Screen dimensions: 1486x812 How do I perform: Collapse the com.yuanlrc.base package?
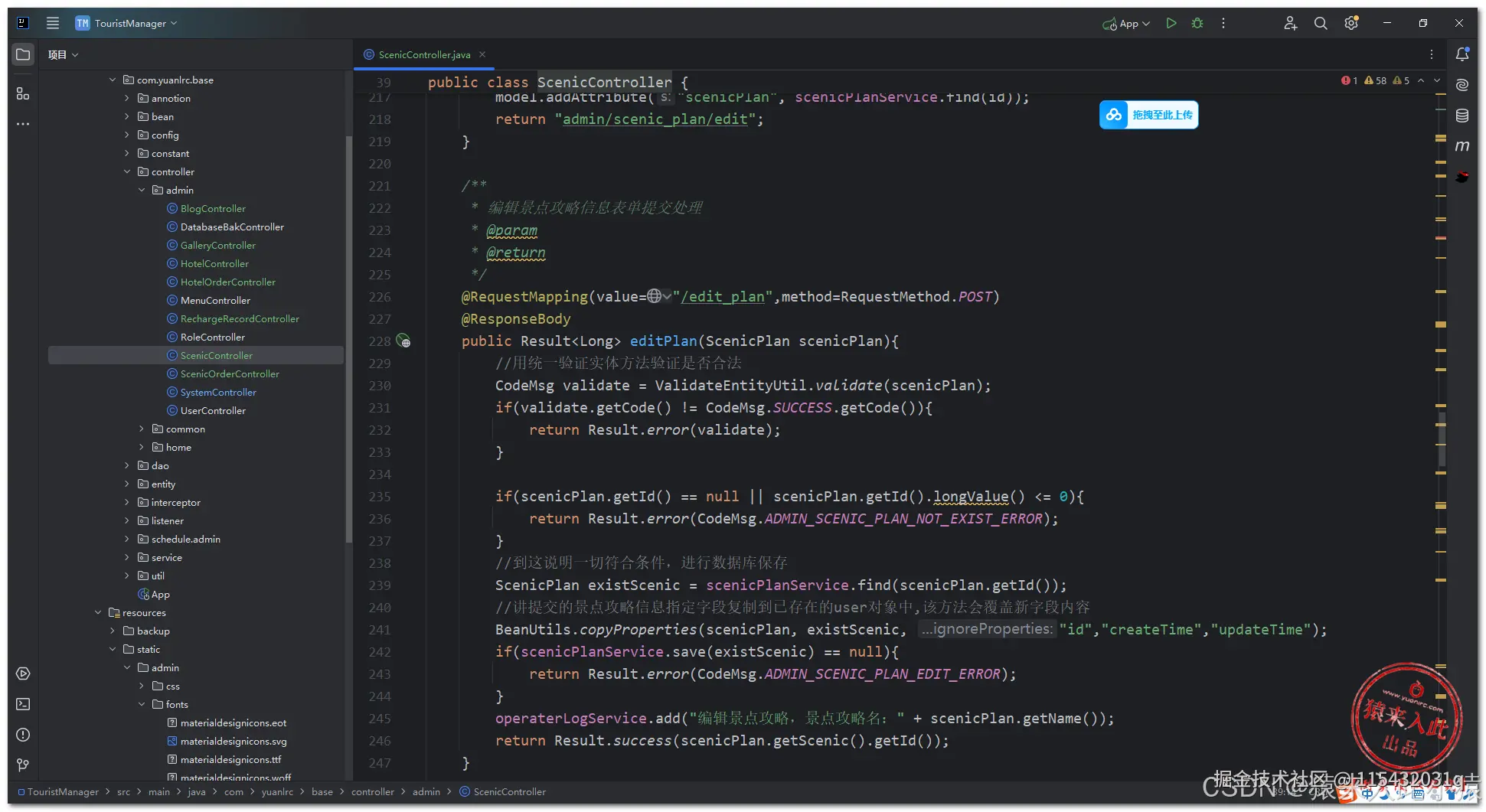[113, 80]
